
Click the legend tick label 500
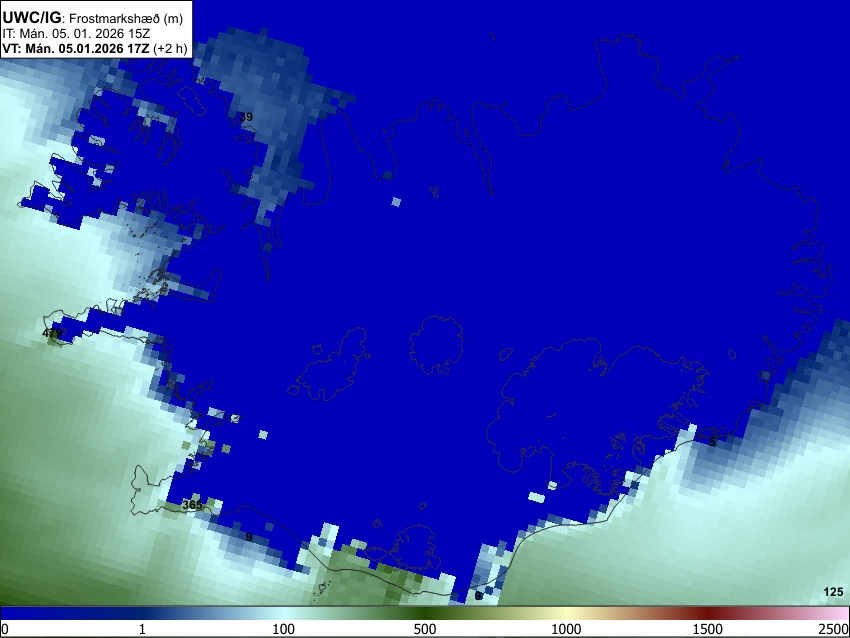point(424,629)
